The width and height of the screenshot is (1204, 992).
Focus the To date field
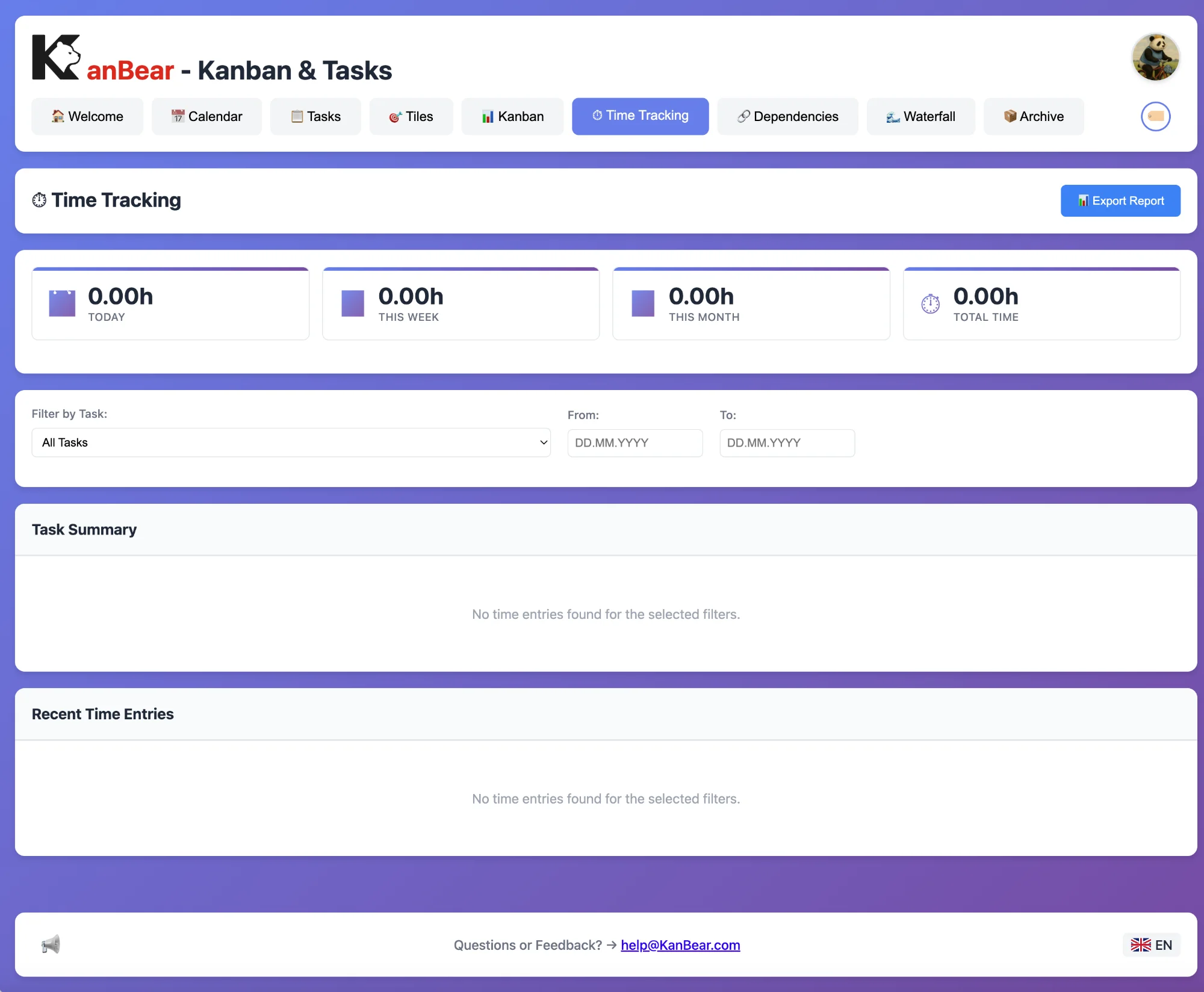(x=787, y=443)
